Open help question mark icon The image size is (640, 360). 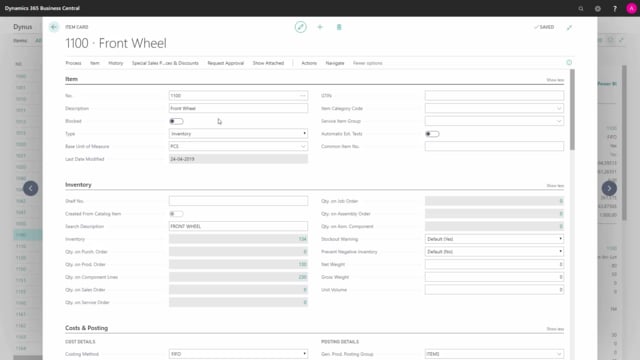(x=615, y=8)
